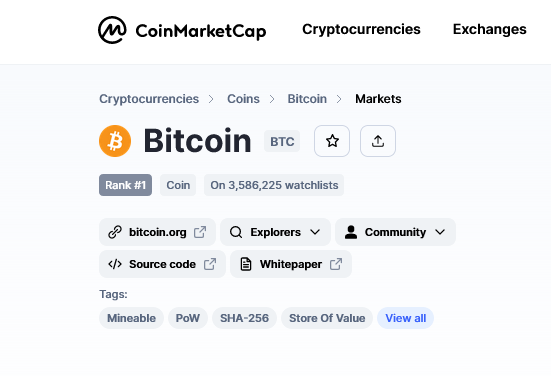The width and height of the screenshot is (551, 376).
Task: Click View all tags button
Action: [x=406, y=318]
